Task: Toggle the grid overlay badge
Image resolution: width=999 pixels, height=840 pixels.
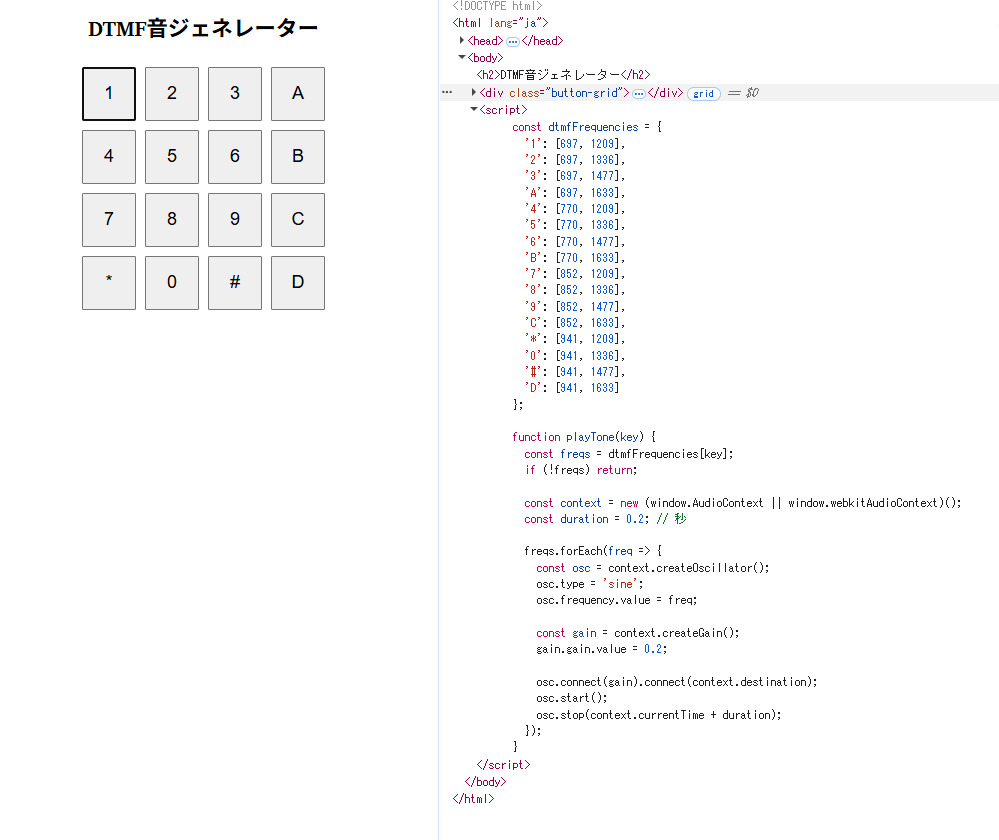Action: click(x=704, y=93)
